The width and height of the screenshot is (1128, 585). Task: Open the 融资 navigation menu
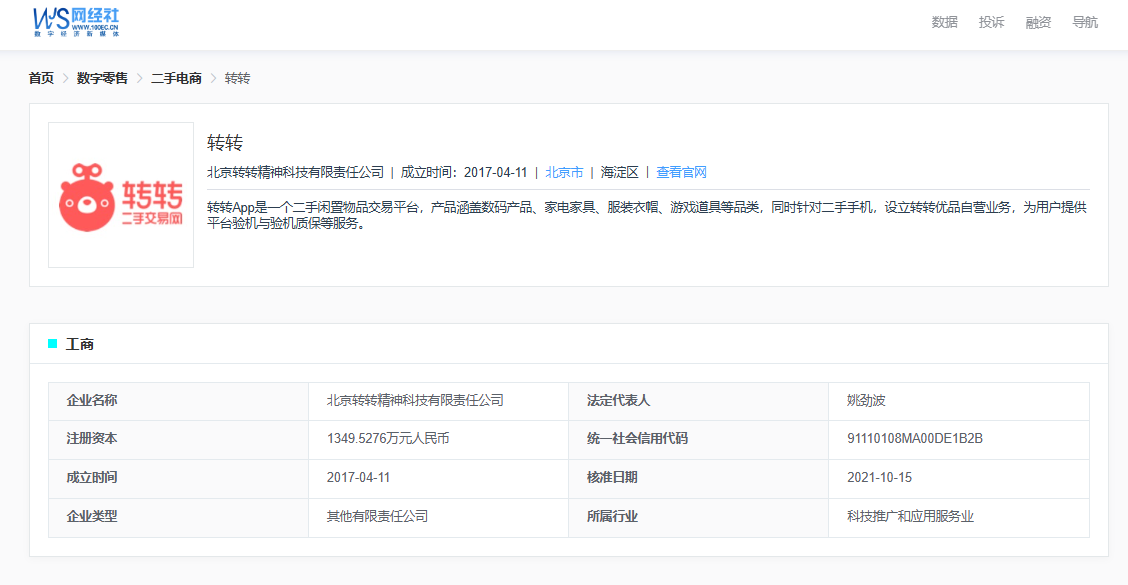coord(1038,22)
